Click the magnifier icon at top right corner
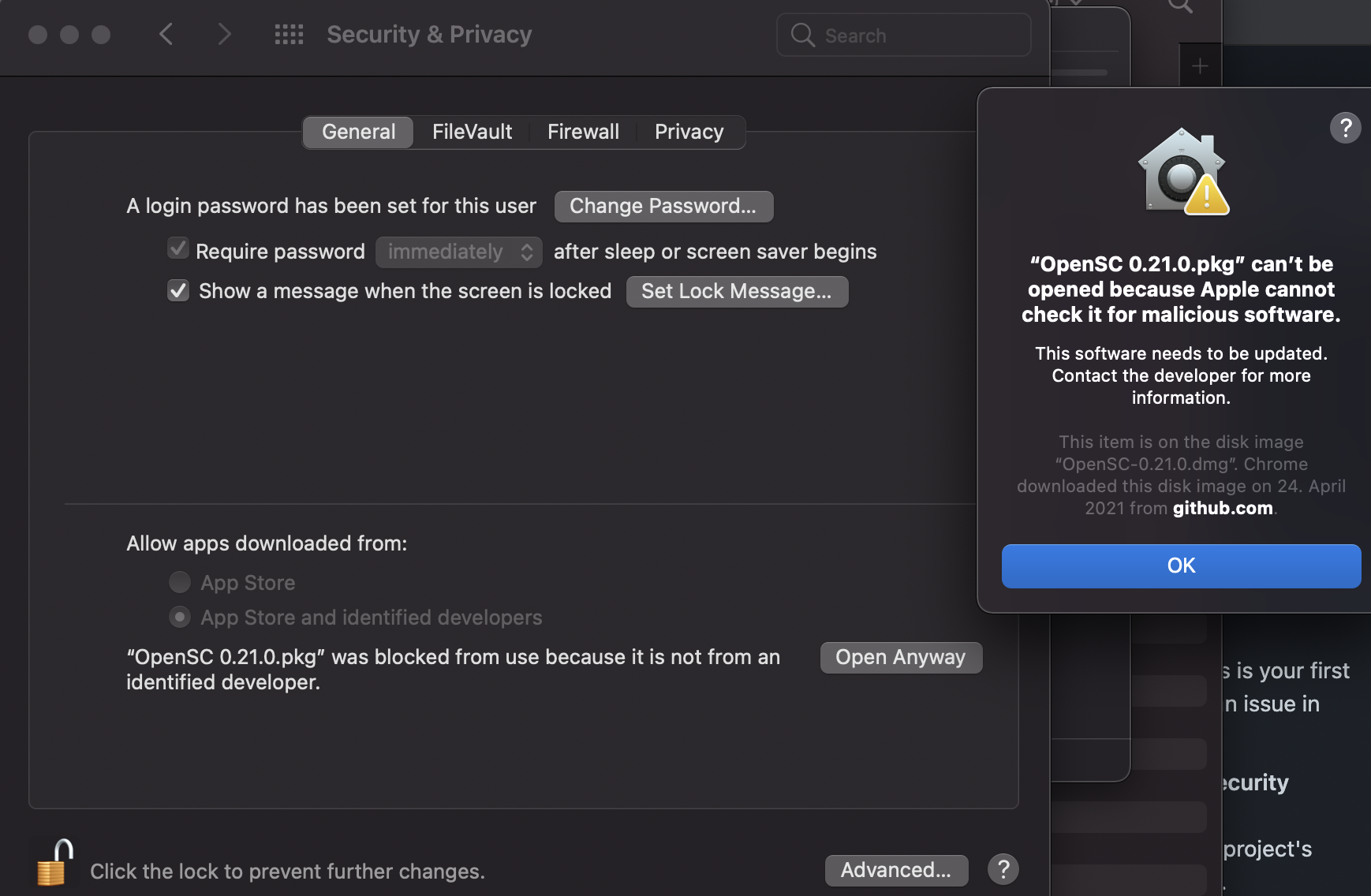1371x896 pixels. point(1179,6)
